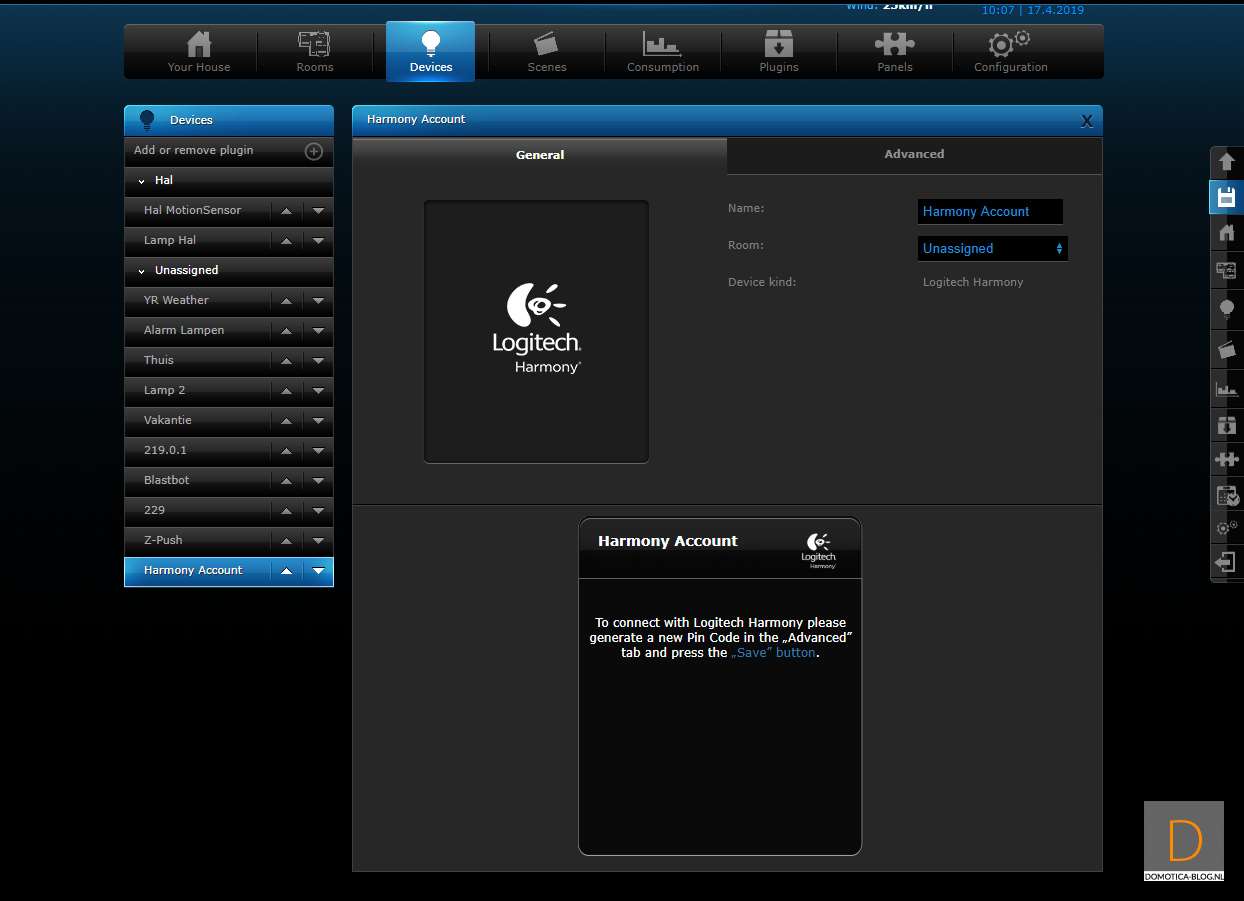Select Blastbot in the devices list
The width and height of the screenshot is (1244, 901).
[197, 480]
